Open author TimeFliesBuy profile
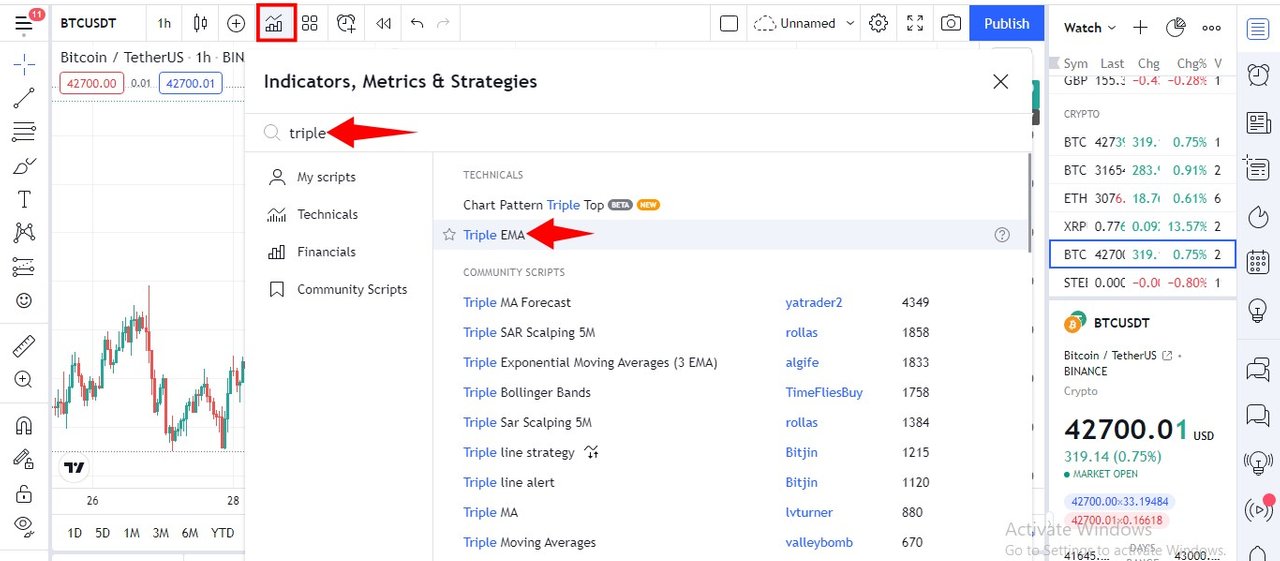Image resolution: width=1280 pixels, height=561 pixels. (824, 392)
